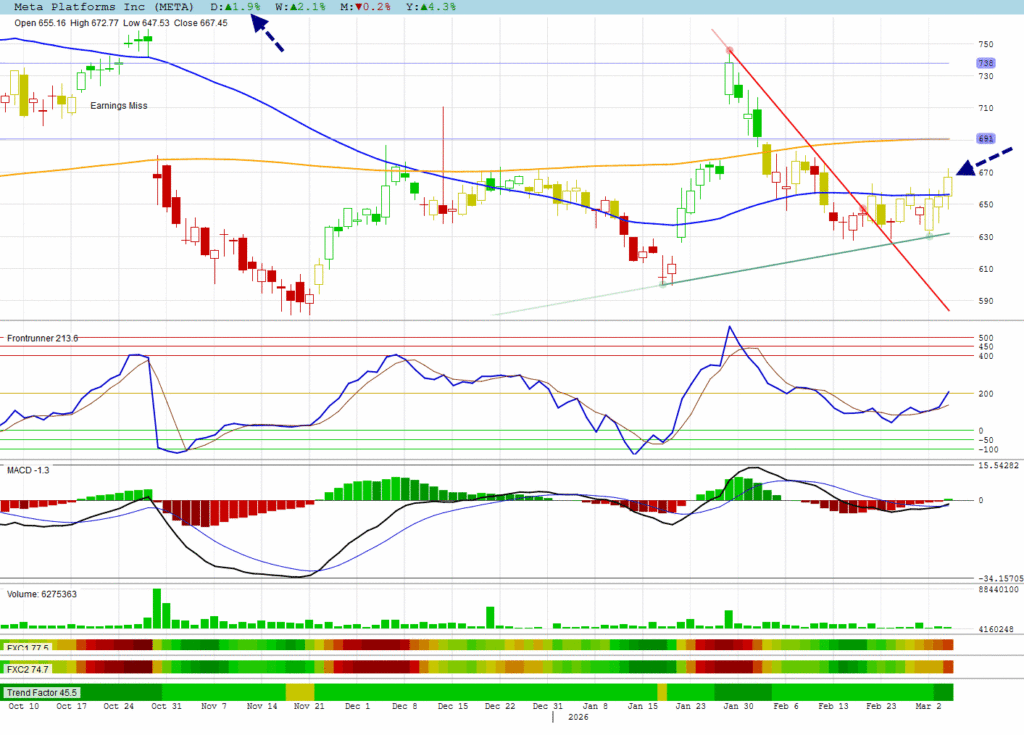Click the MACD -1.3 indicator label
The image size is (1024, 735).
click(x=28, y=469)
